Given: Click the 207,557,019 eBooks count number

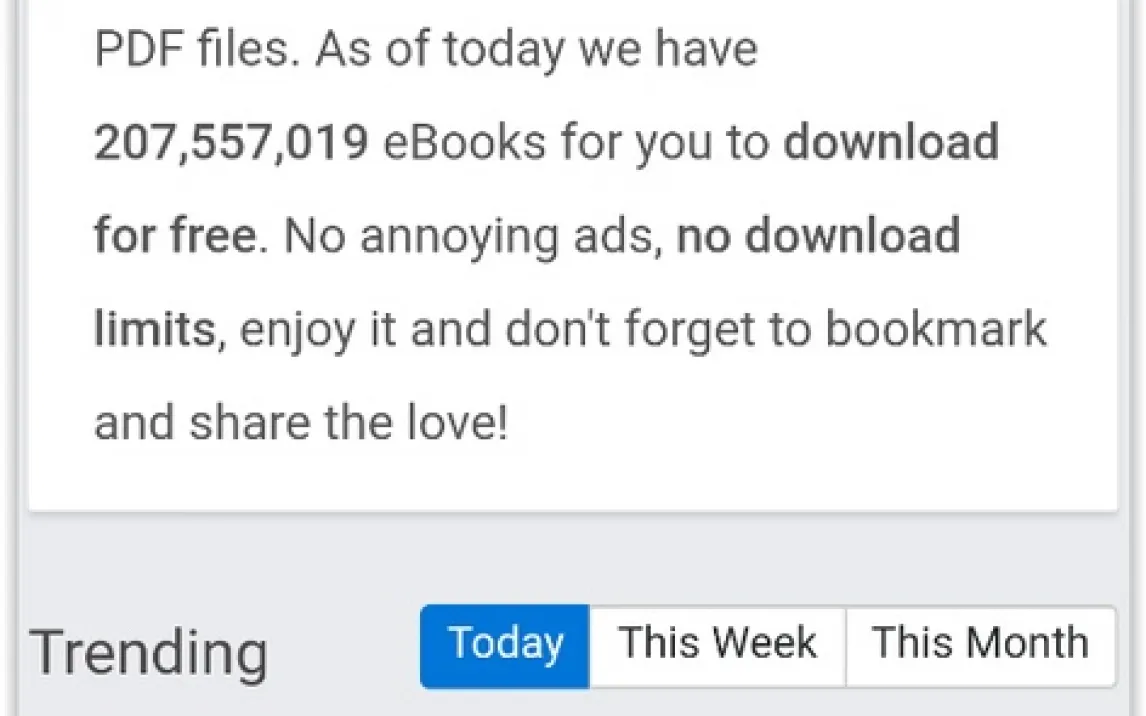Looking at the screenshot, I should (231, 144).
